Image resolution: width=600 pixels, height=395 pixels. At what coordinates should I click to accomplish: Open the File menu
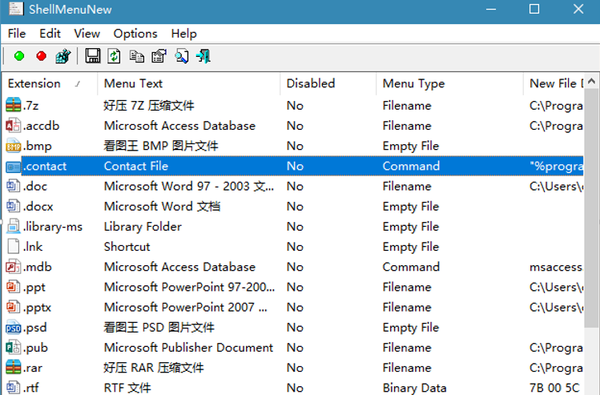pos(16,34)
